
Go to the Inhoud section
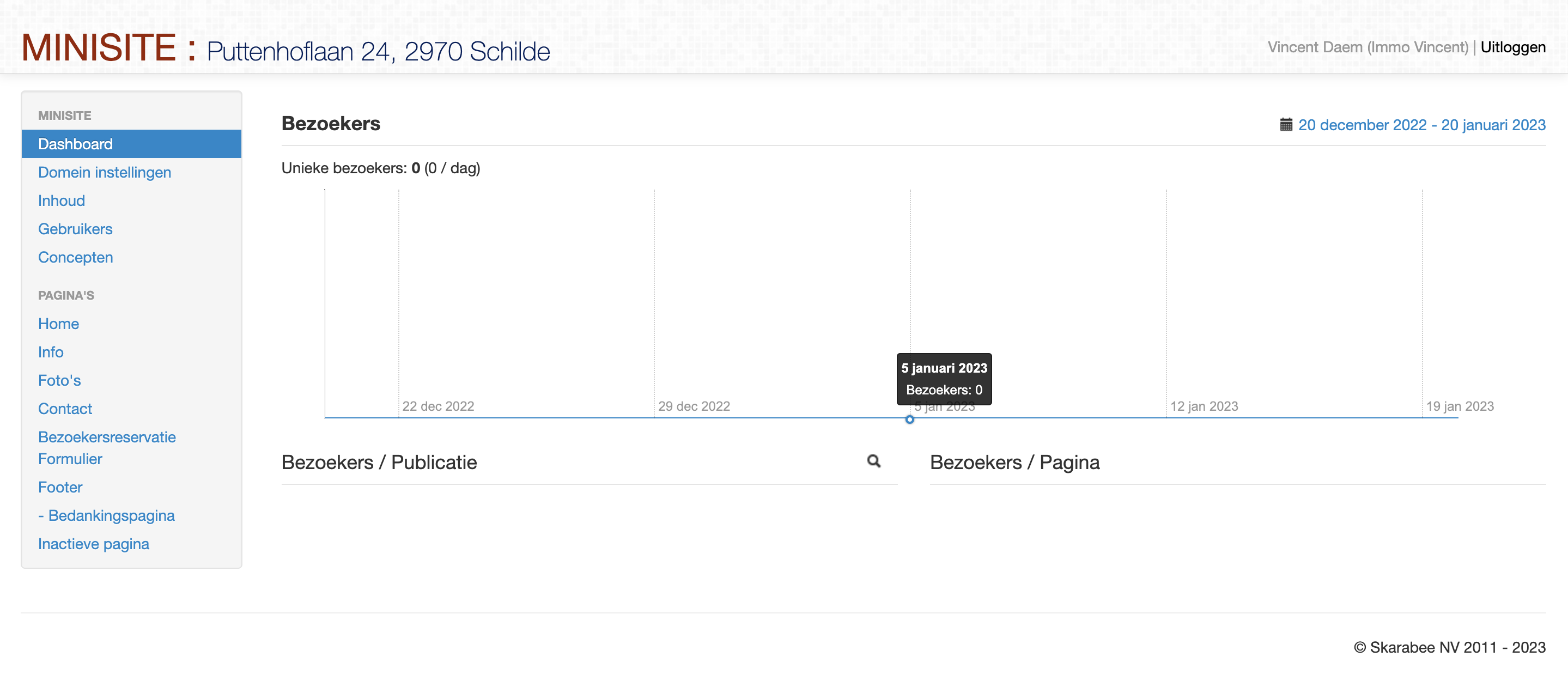[62, 201]
